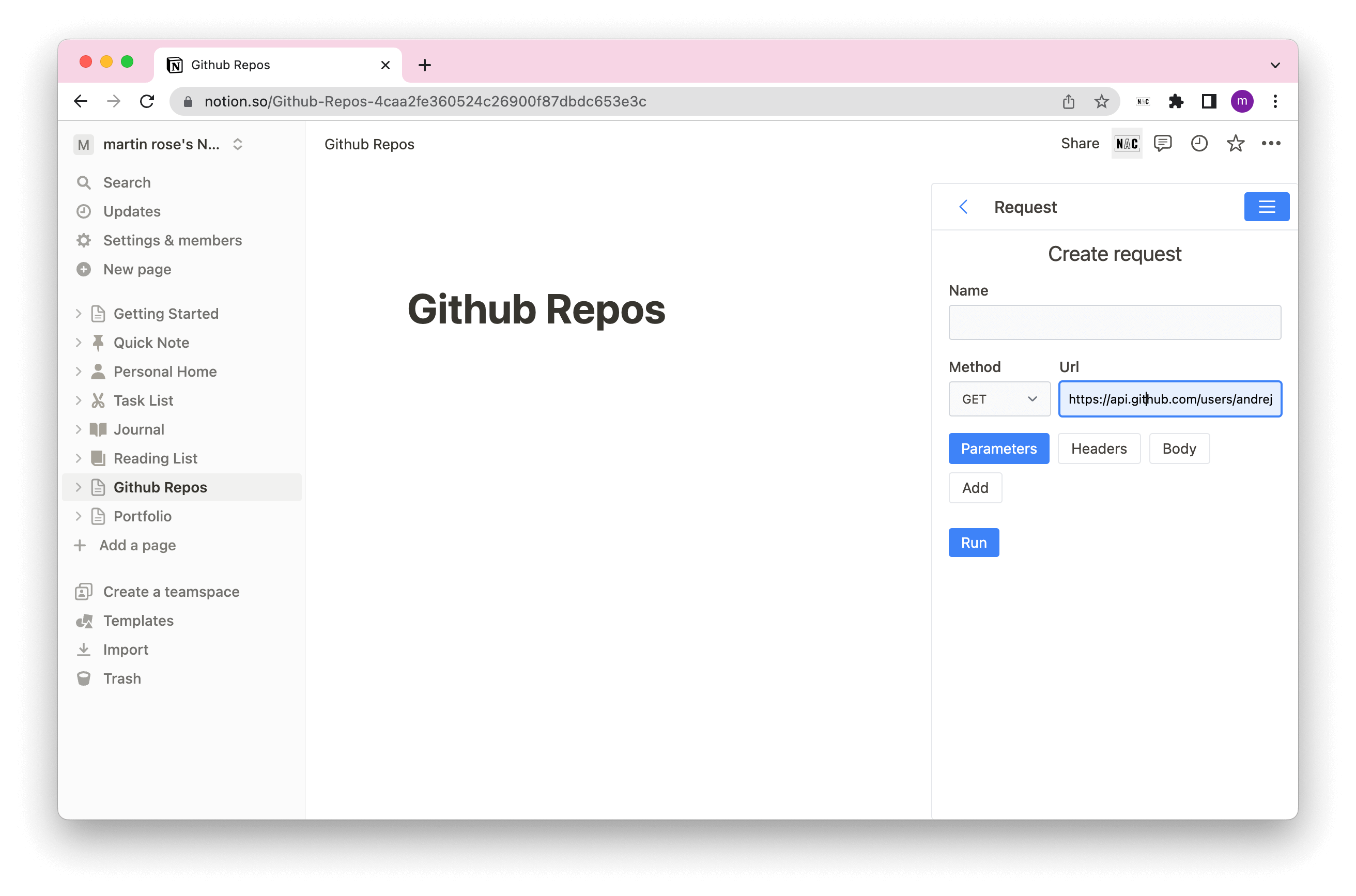Open the Notion page three-dot menu

pos(1270,144)
